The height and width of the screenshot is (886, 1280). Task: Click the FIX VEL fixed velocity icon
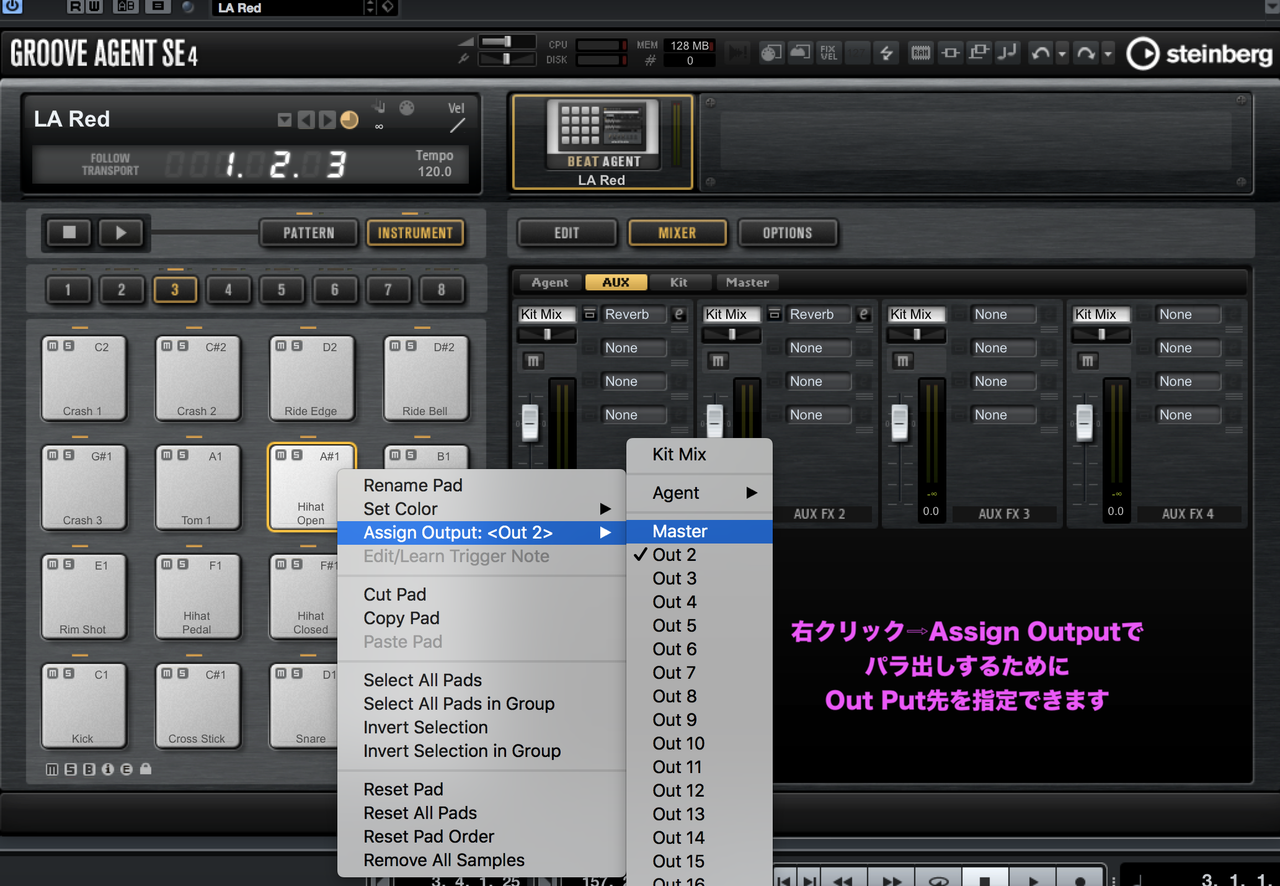coord(828,53)
